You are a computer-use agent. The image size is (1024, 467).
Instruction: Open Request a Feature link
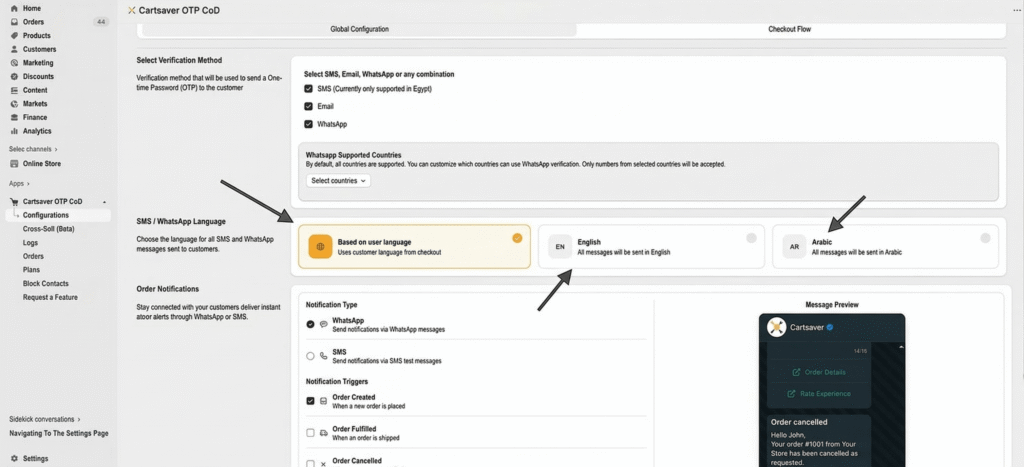click(x=50, y=297)
